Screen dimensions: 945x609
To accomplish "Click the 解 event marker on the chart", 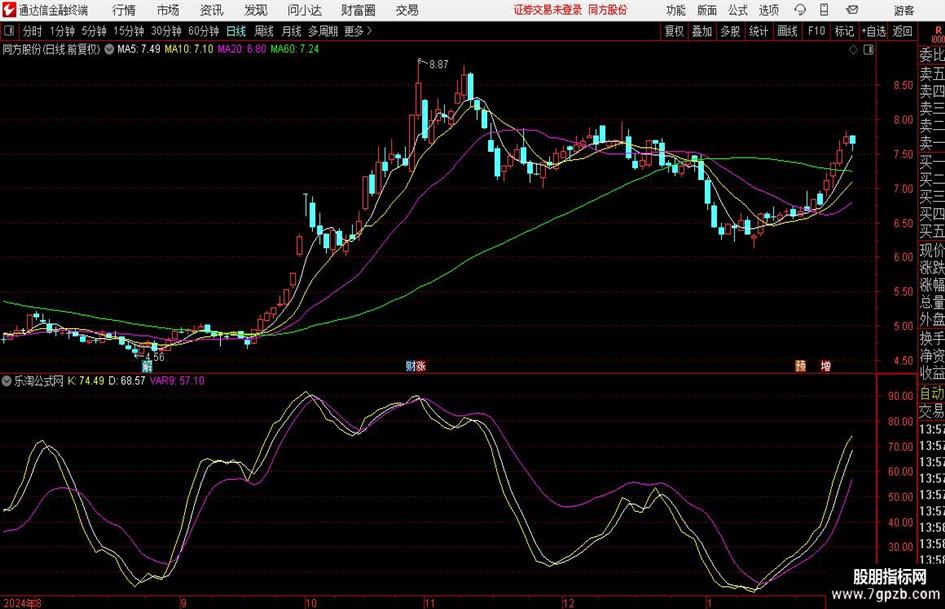I will [147, 366].
